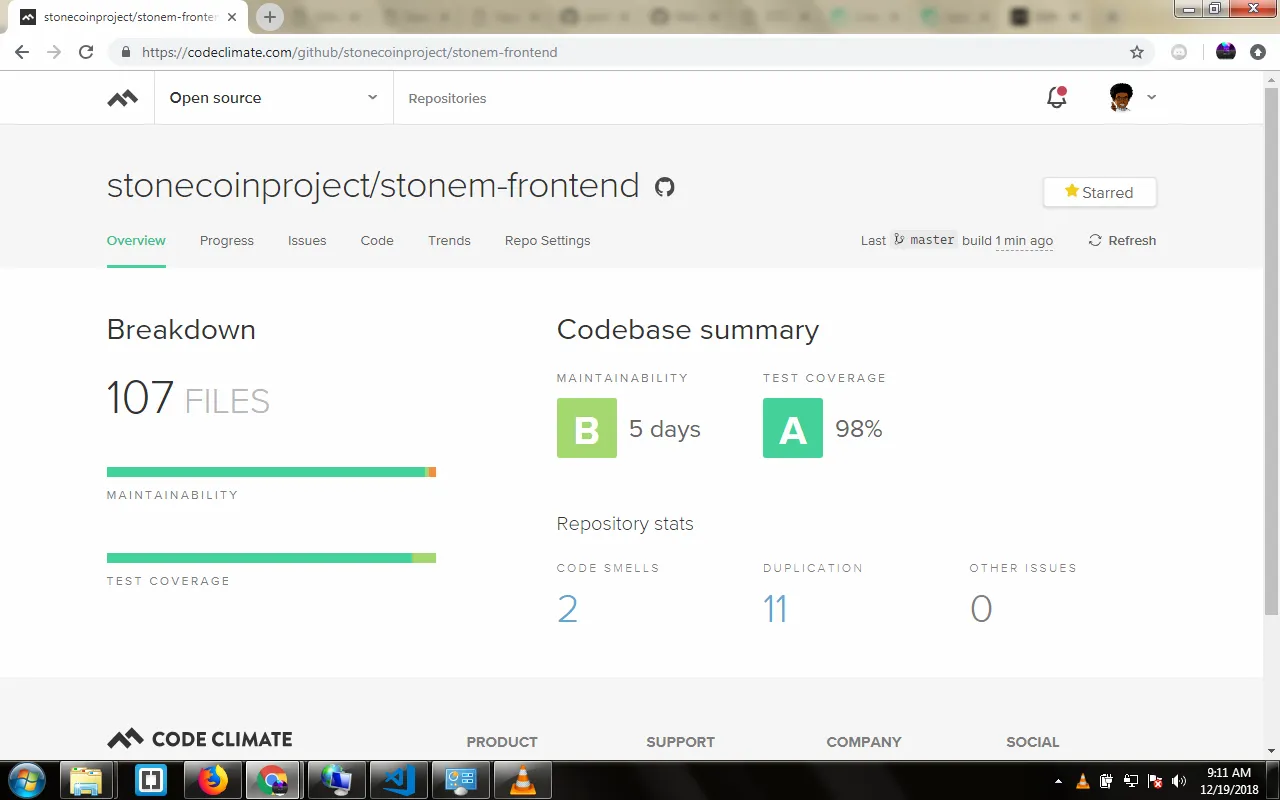
Task: Click the address bar URL
Action: coord(349,52)
